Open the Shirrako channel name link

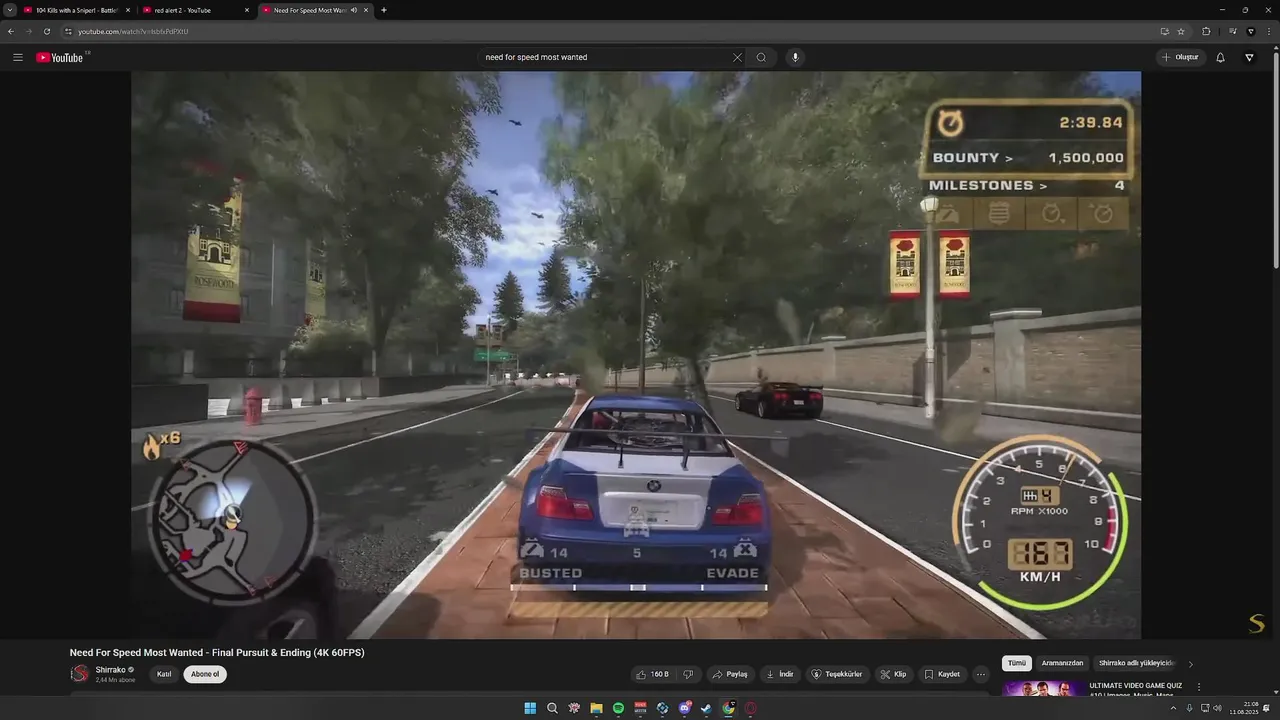[x=111, y=670]
